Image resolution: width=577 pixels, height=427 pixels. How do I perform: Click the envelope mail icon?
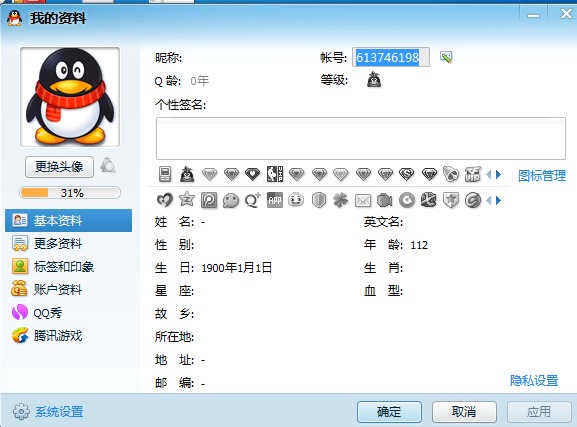[x=363, y=201]
